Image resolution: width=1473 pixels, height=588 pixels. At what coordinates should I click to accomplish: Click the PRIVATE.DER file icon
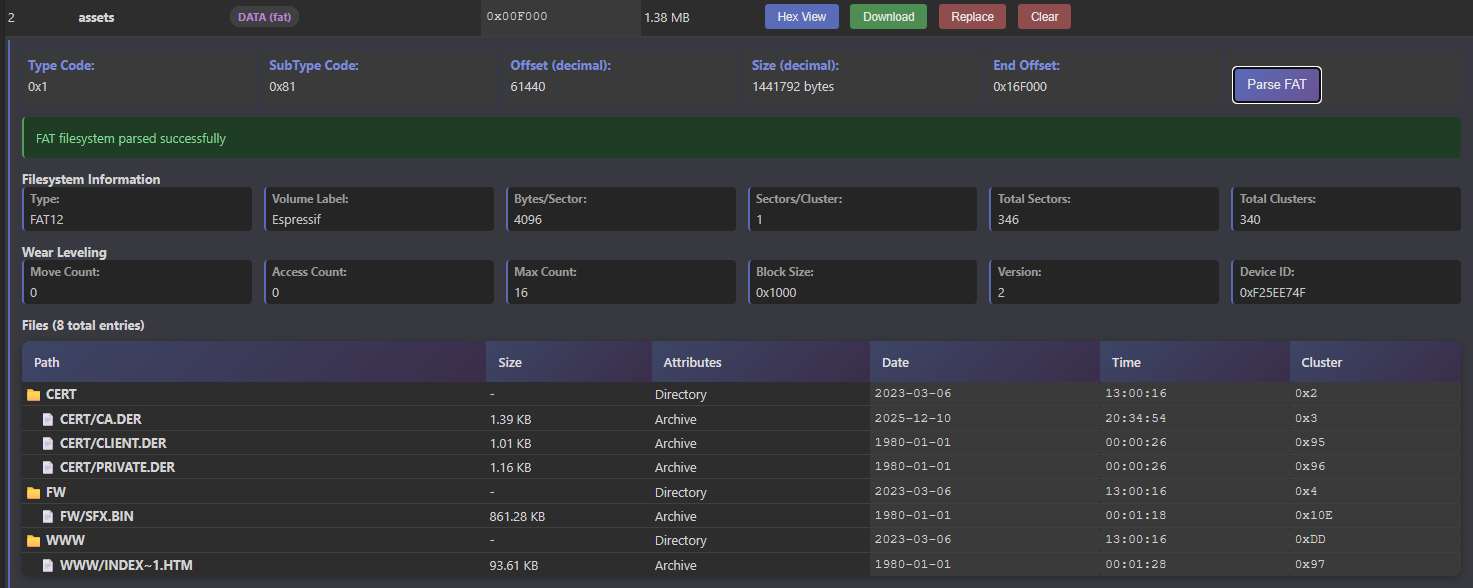48,468
